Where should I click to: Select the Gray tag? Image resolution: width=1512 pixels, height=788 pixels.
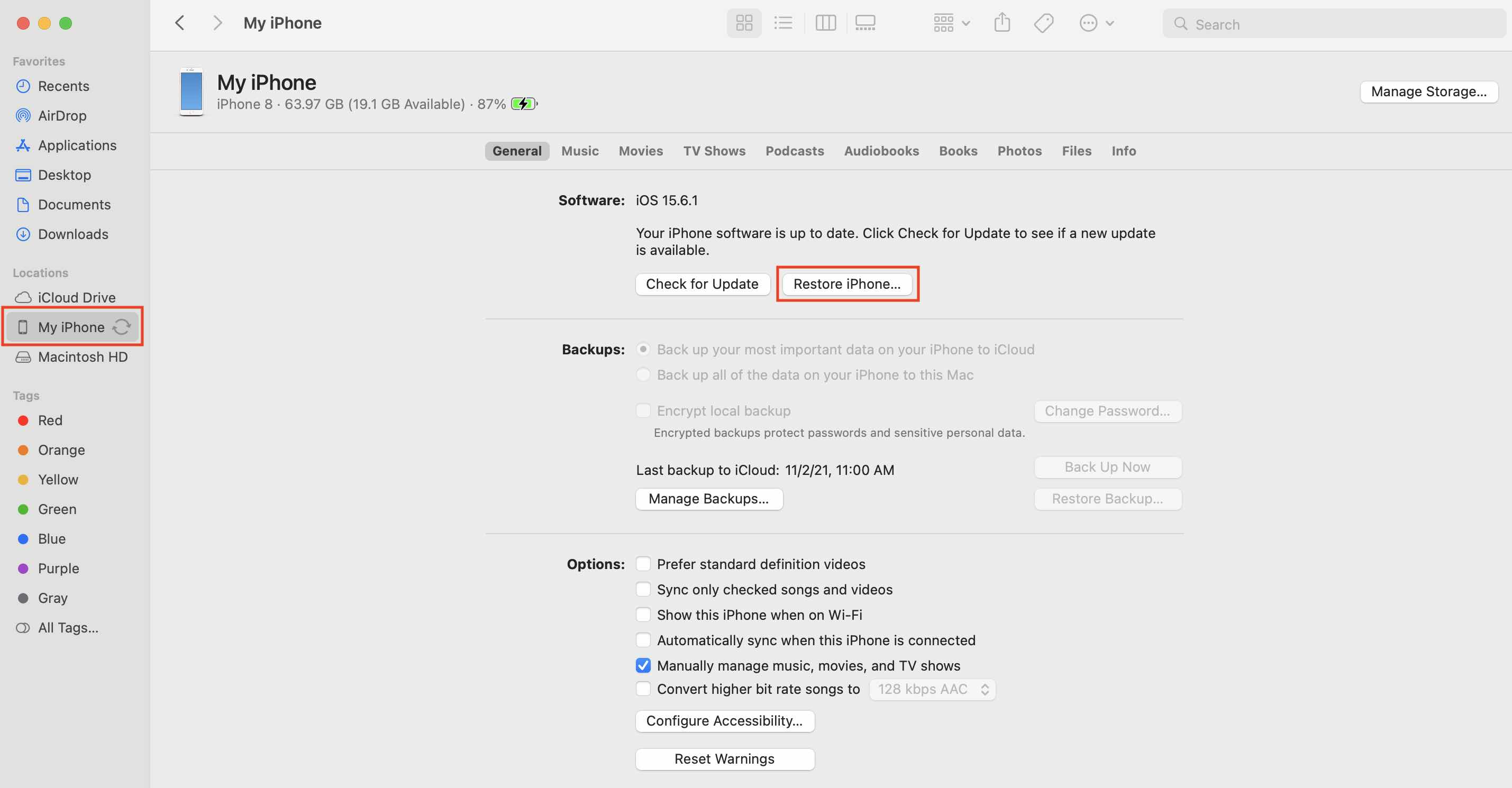[x=52, y=598]
